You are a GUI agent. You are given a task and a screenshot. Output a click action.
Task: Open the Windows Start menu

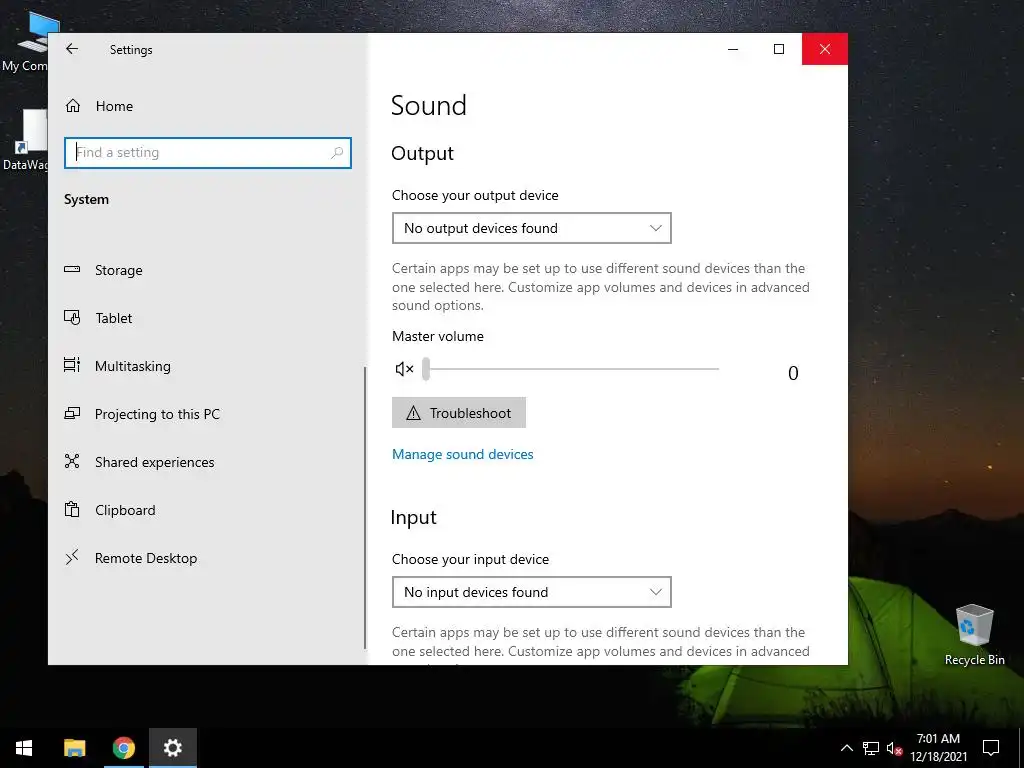point(24,748)
